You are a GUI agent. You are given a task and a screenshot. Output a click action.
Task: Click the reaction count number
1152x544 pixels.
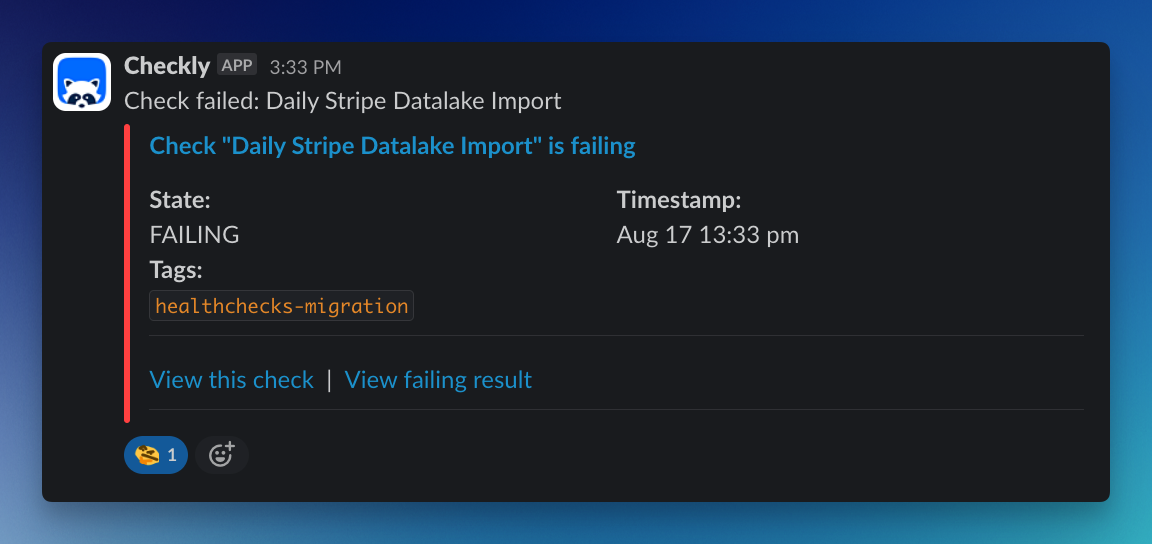pyautogui.click(x=172, y=455)
